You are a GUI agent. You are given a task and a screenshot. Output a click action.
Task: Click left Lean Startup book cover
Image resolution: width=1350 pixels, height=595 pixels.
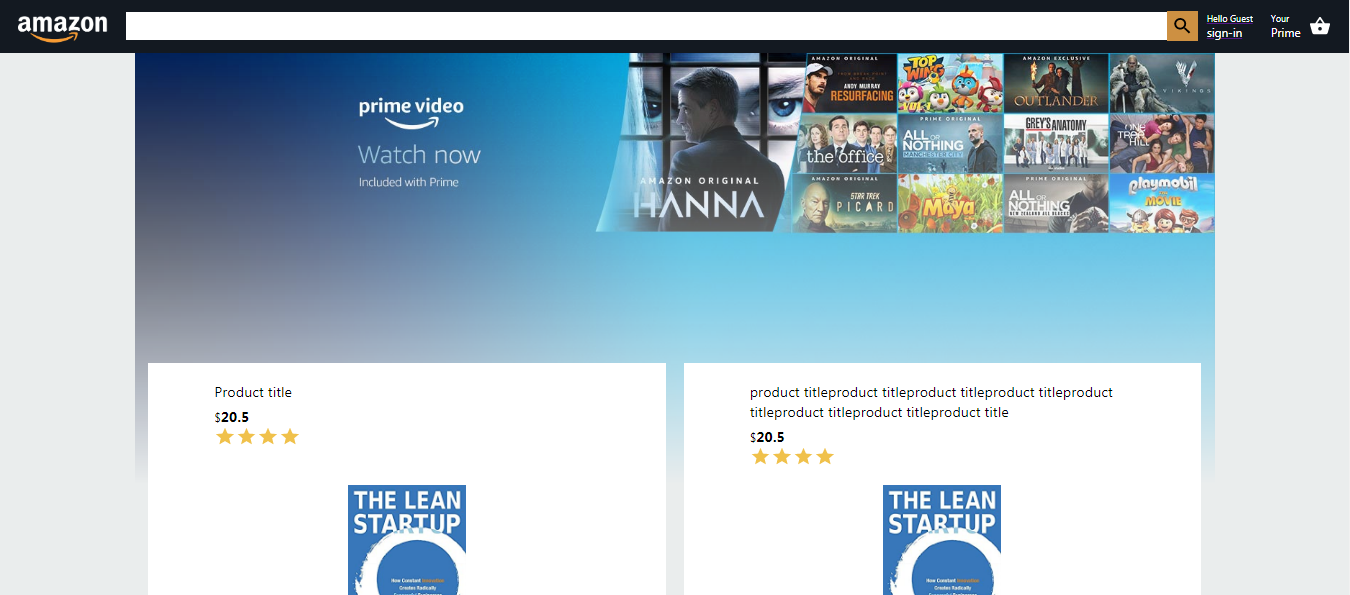[x=407, y=540]
